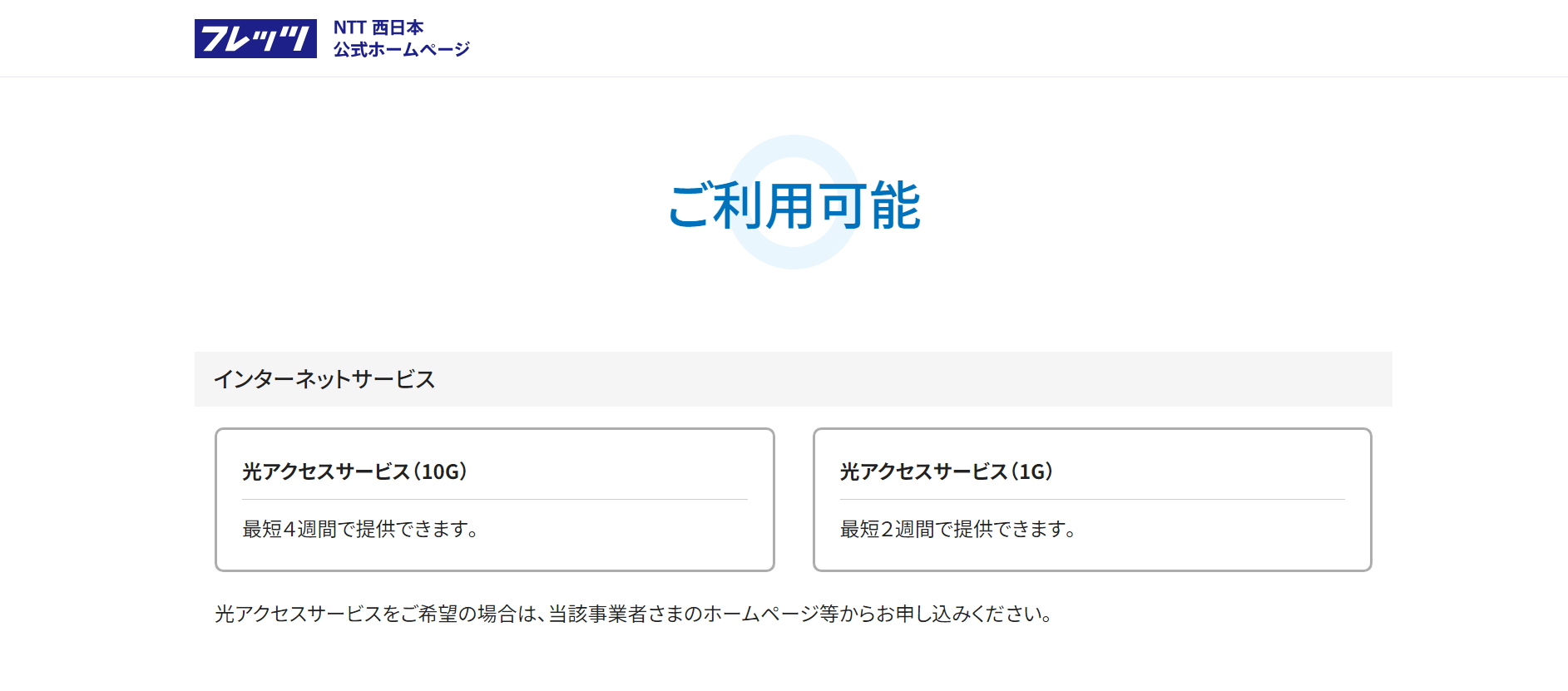Select the インターネットサービス section header
Viewport: 1568px width, 691px height.
tap(324, 379)
